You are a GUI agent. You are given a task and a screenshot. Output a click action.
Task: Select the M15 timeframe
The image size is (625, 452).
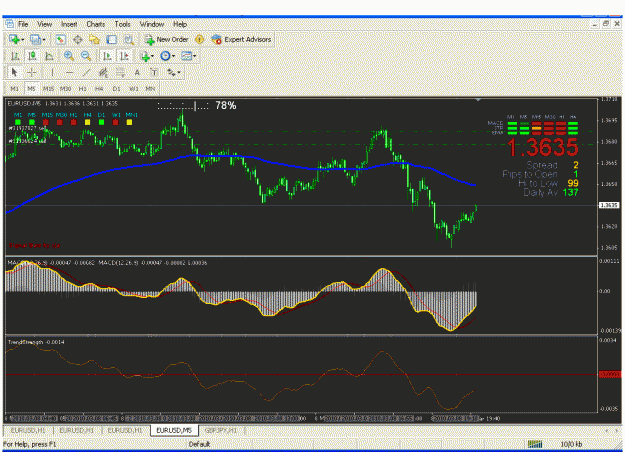48,88
